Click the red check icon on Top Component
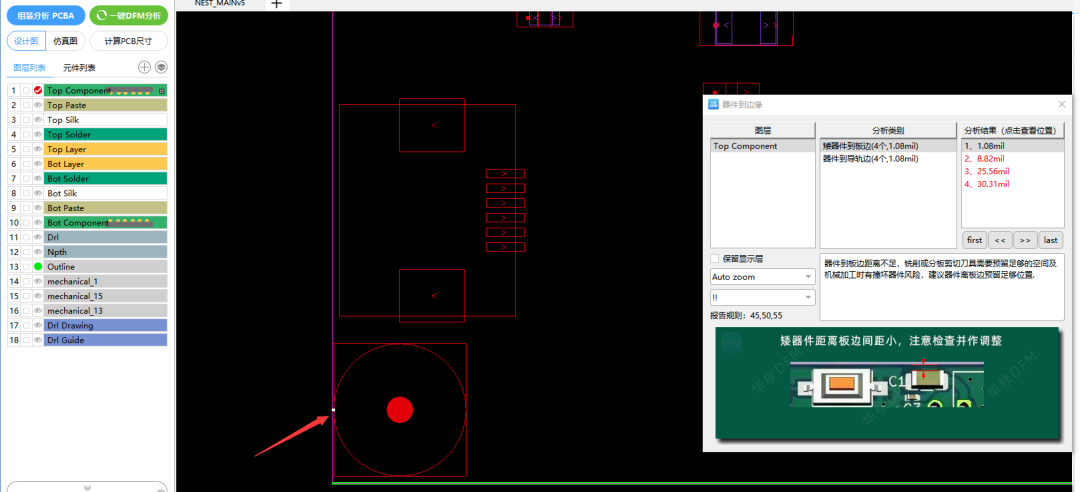The image size is (1080, 492). tap(38, 90)
